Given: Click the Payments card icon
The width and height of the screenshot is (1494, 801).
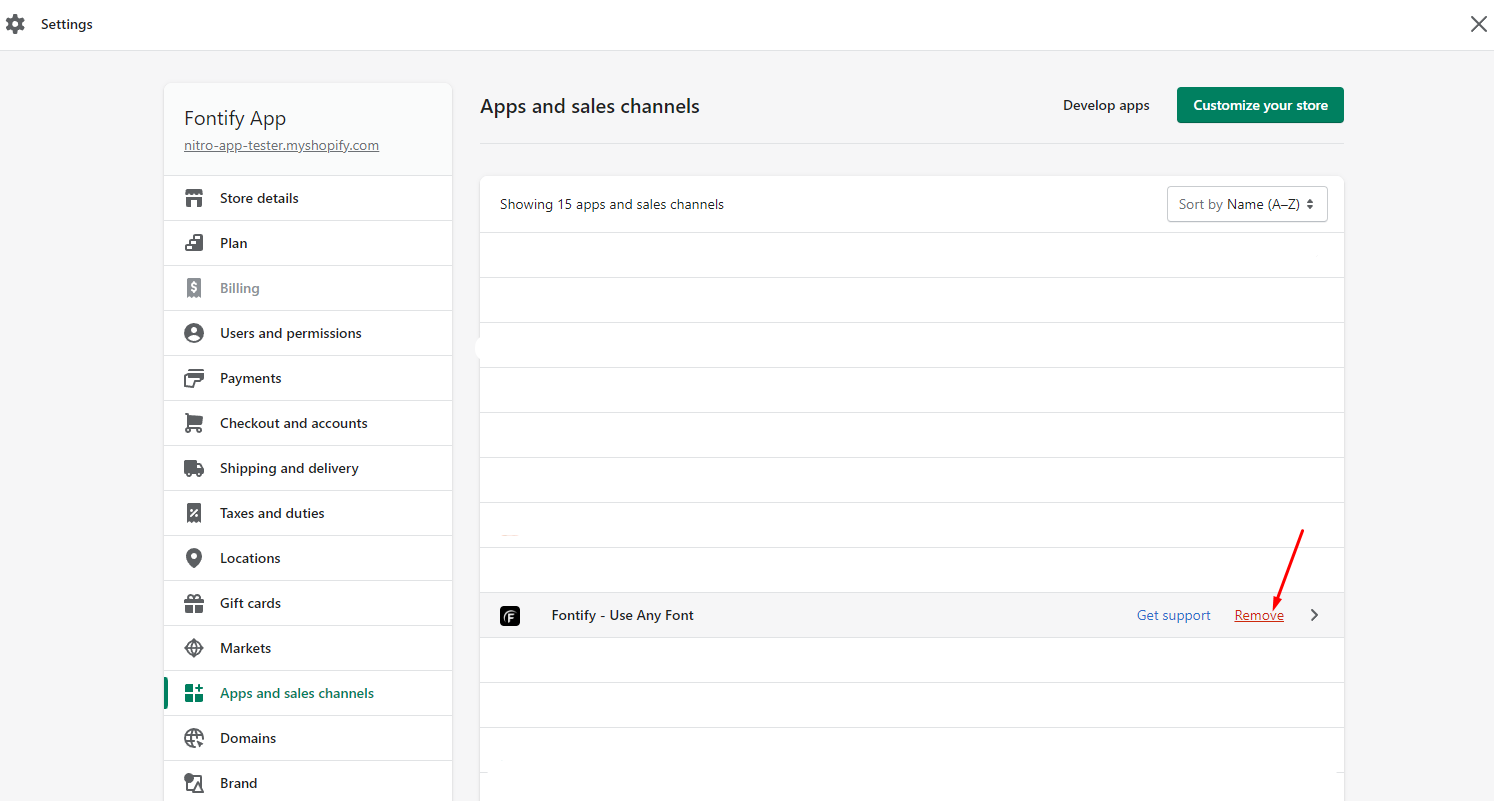Looking at the screenshot, I should (x=194, y=378).
